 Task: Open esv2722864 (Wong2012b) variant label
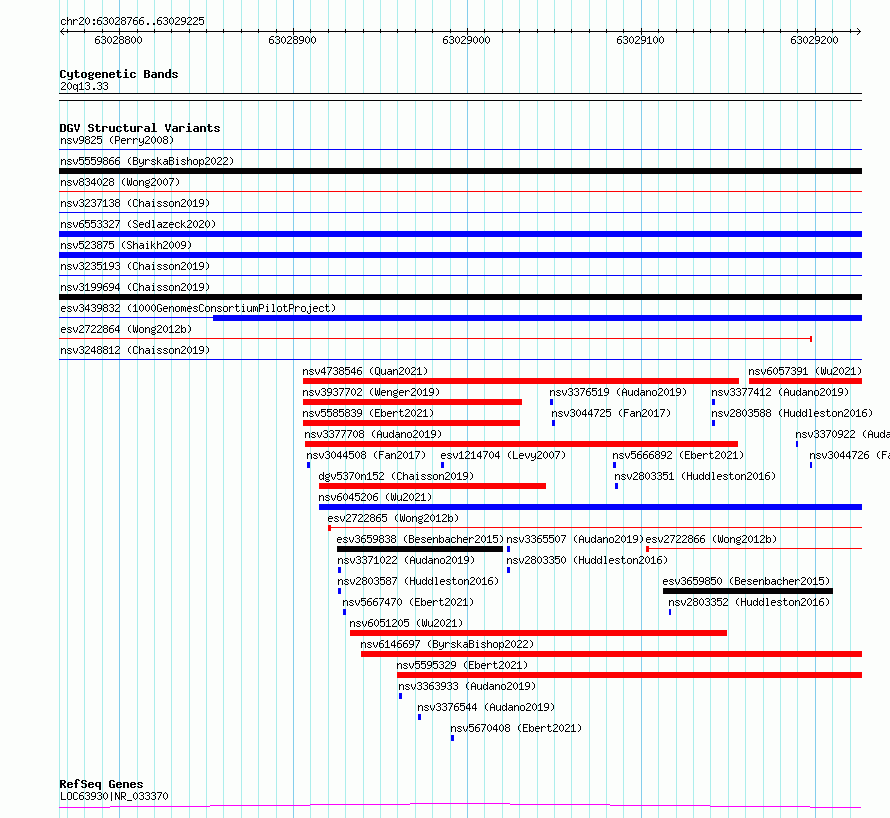tap(126, 329)
